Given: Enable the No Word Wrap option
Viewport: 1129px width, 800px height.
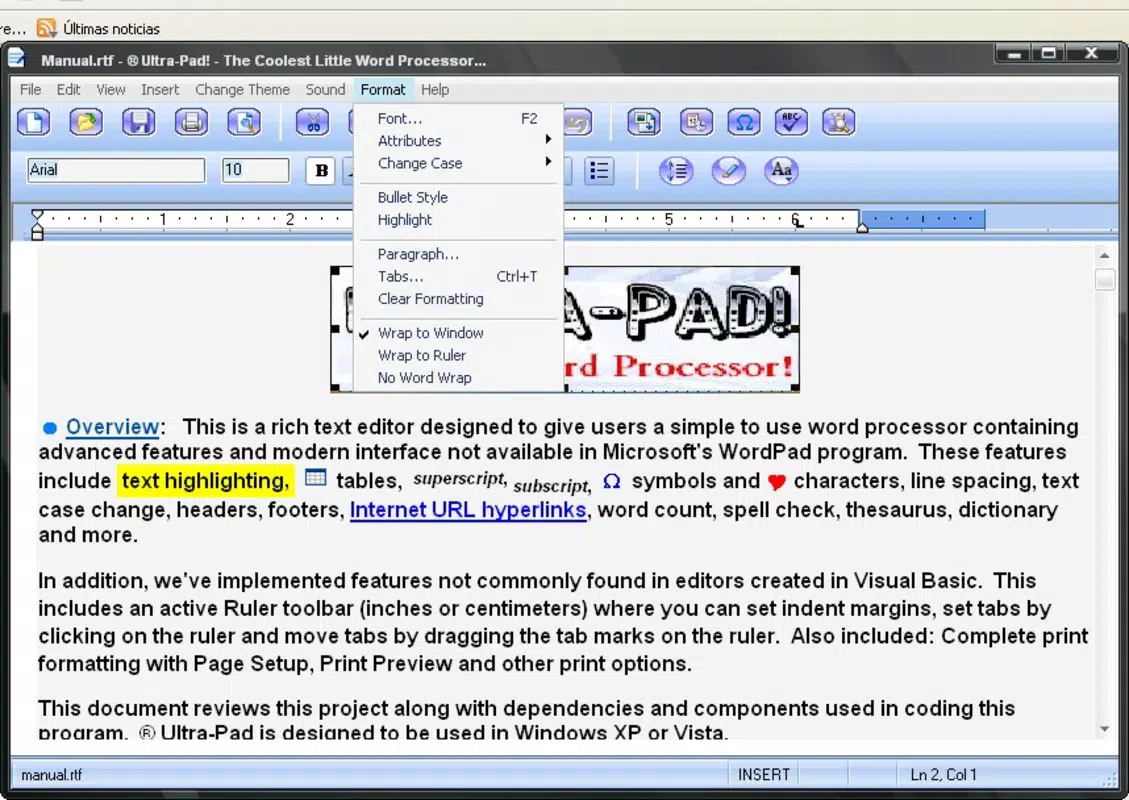Looking at the screenshot, I should 458,377.
